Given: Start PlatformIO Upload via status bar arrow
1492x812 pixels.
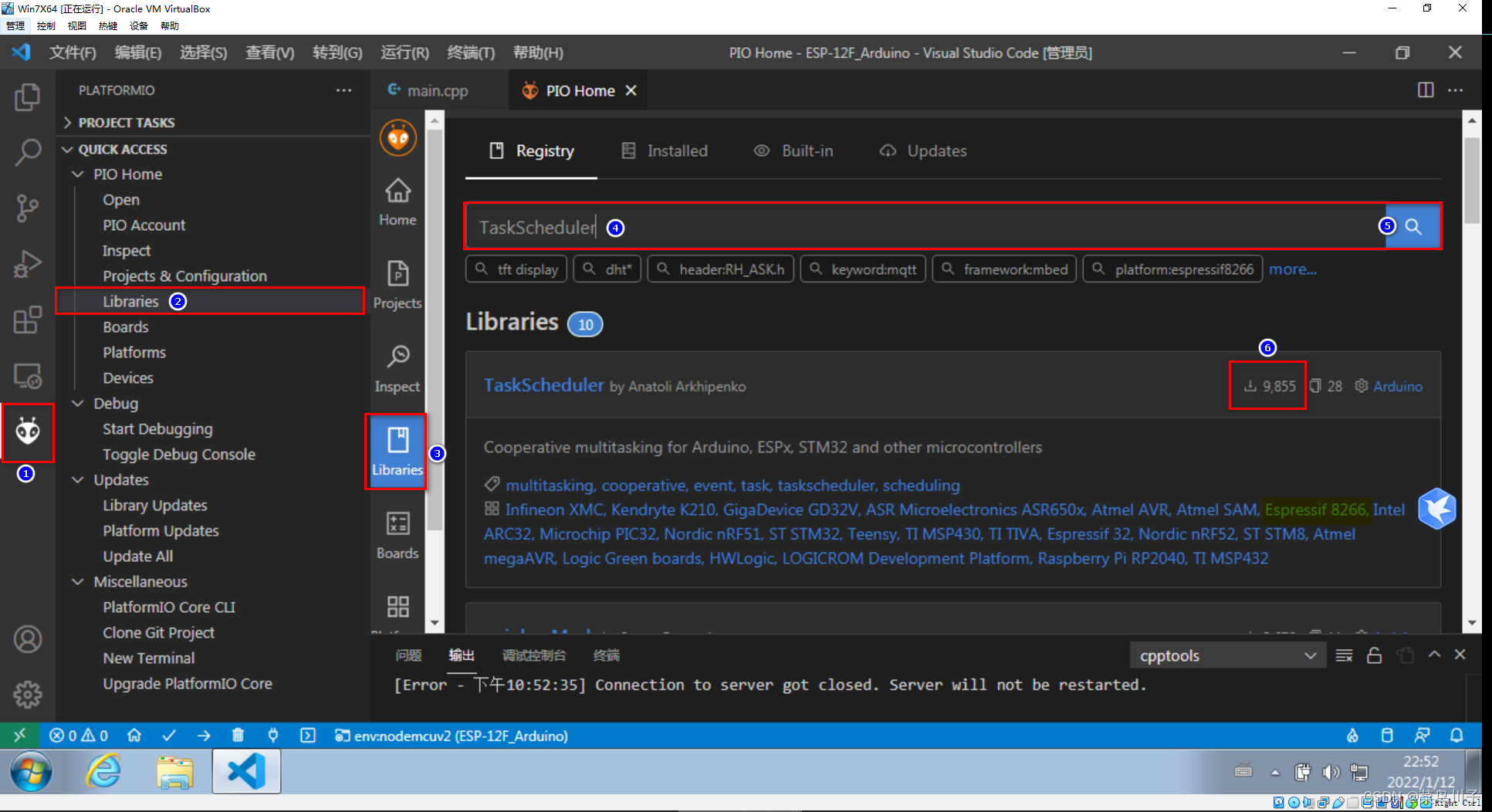Looking at the screenshot, I should [203, 735].
